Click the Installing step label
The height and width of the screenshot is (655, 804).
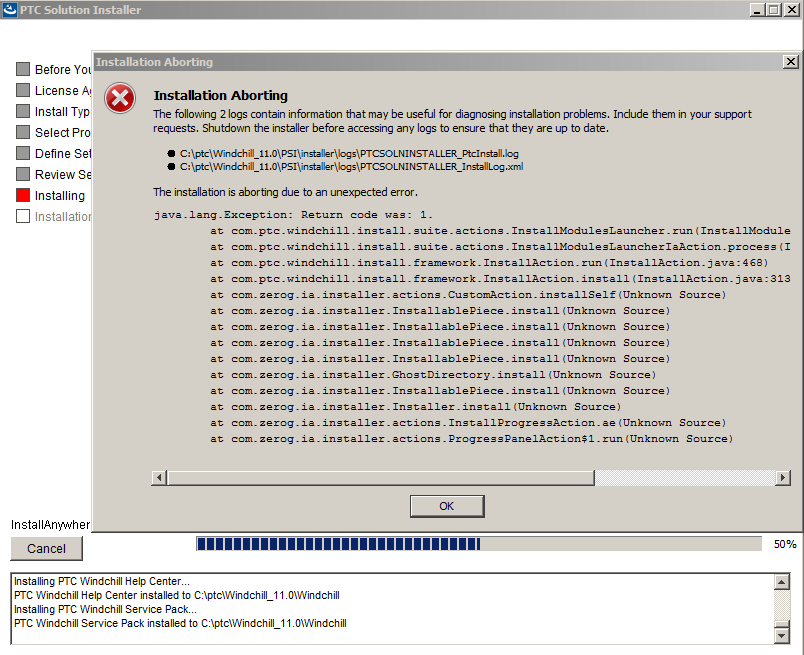[x=59, y=196]
